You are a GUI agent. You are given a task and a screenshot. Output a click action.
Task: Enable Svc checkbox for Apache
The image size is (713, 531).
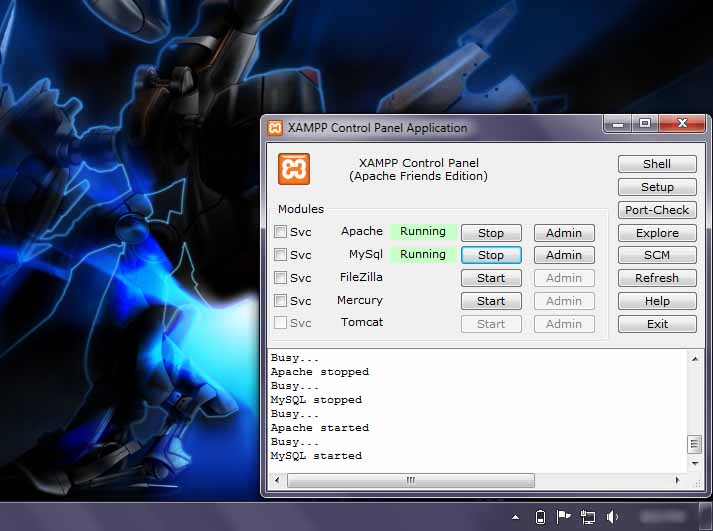280,231
